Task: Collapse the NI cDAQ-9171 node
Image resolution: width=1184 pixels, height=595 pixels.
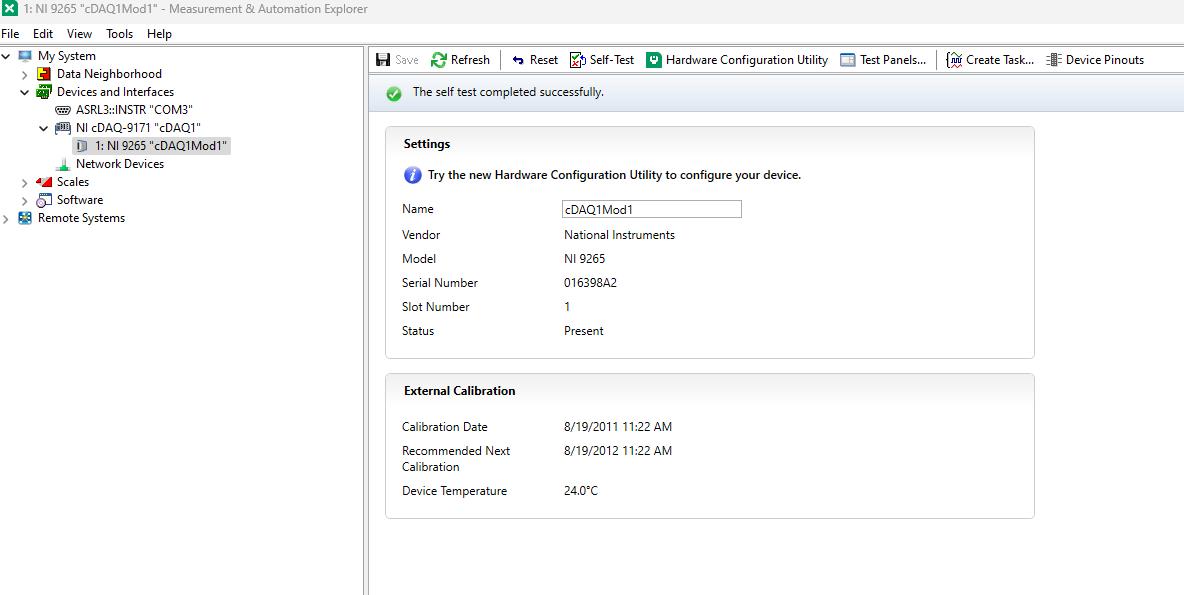Action: [x=44, y=128]
